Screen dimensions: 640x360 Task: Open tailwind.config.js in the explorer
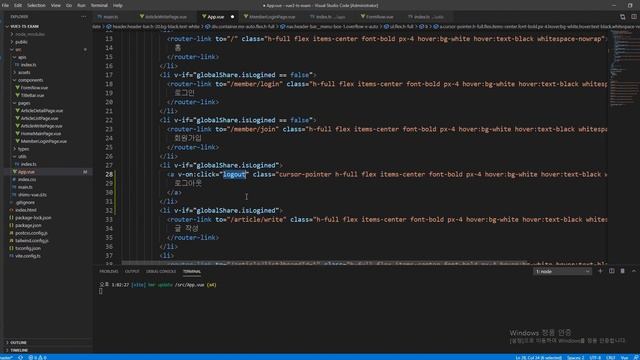(32, 241)
